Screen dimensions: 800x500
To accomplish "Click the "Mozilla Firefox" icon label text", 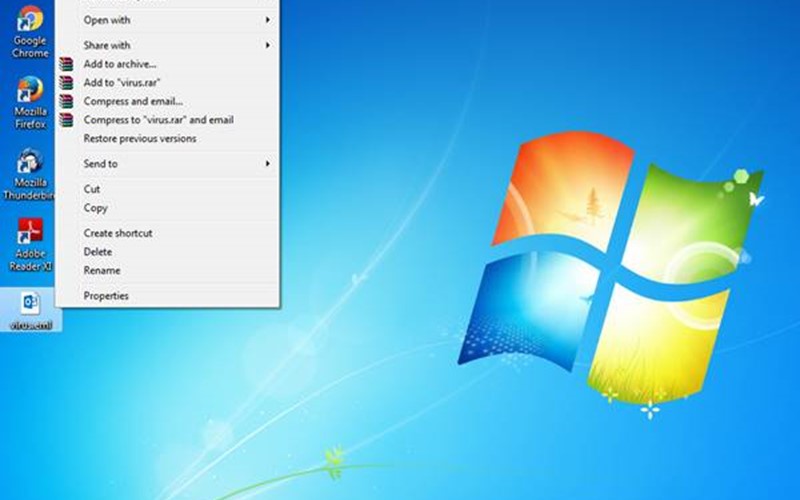I will (x=30, y=117).
